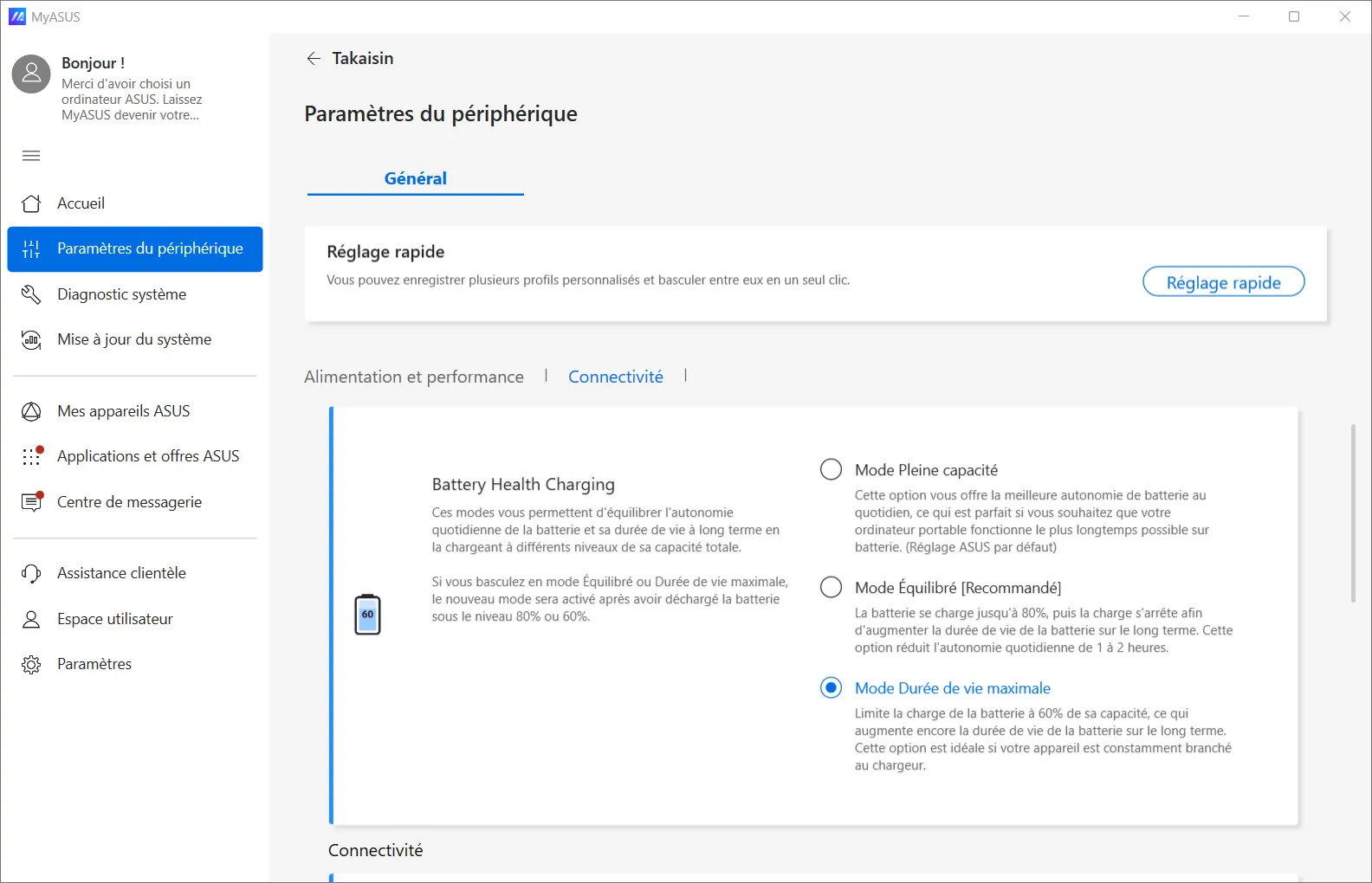
Task: Click the MyASUS logo icon in title bar
Action: point(17,16)
